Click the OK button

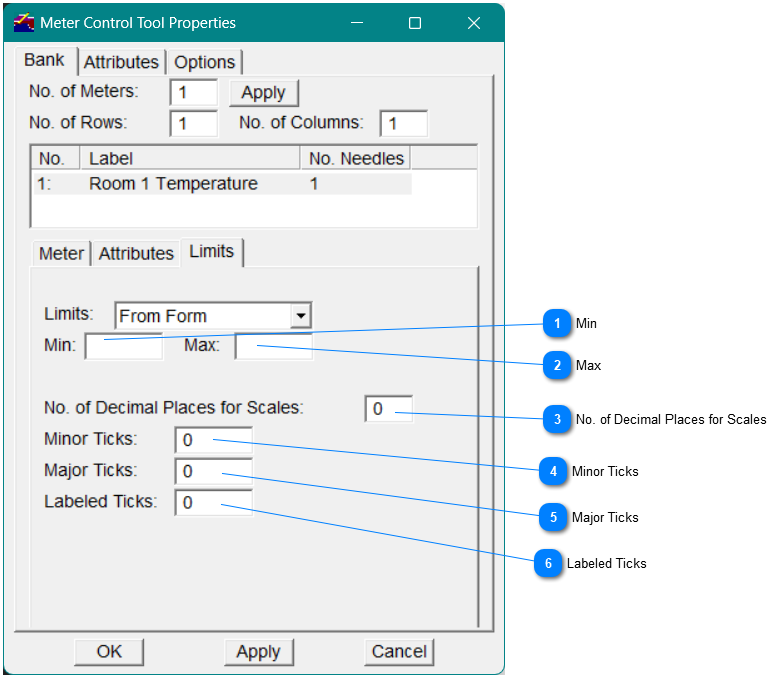(x=109, y=652)
